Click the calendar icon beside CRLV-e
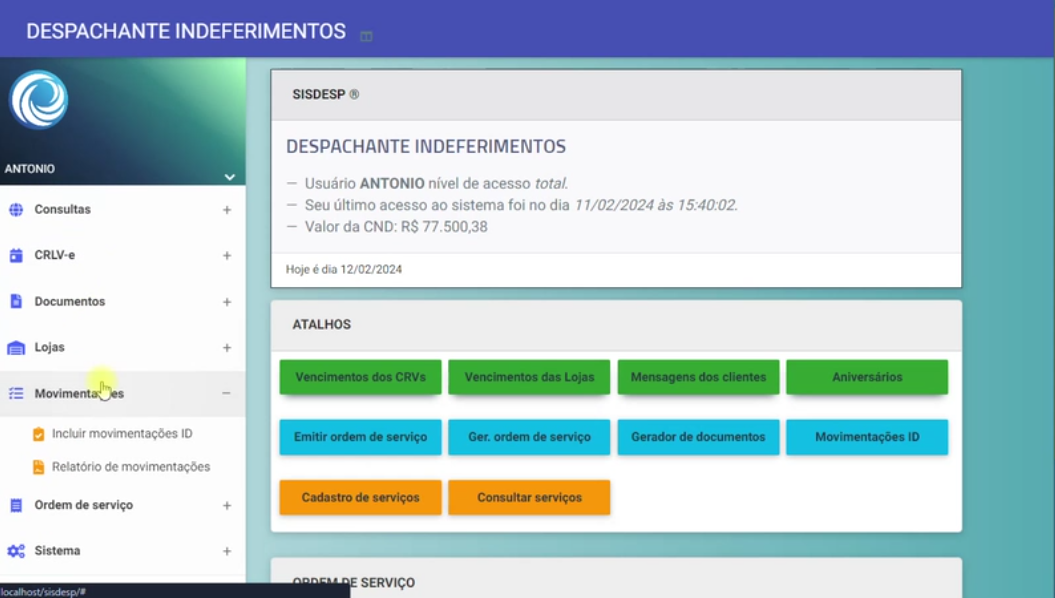 click(x=16, y=256)
